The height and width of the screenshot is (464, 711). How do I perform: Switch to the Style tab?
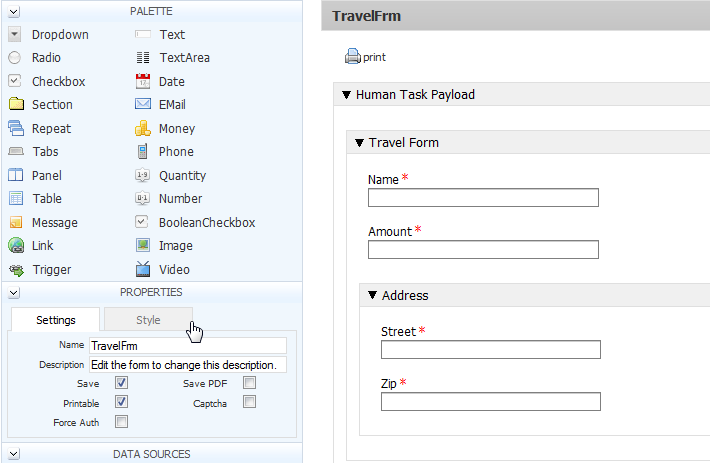[x=148, y=320]
